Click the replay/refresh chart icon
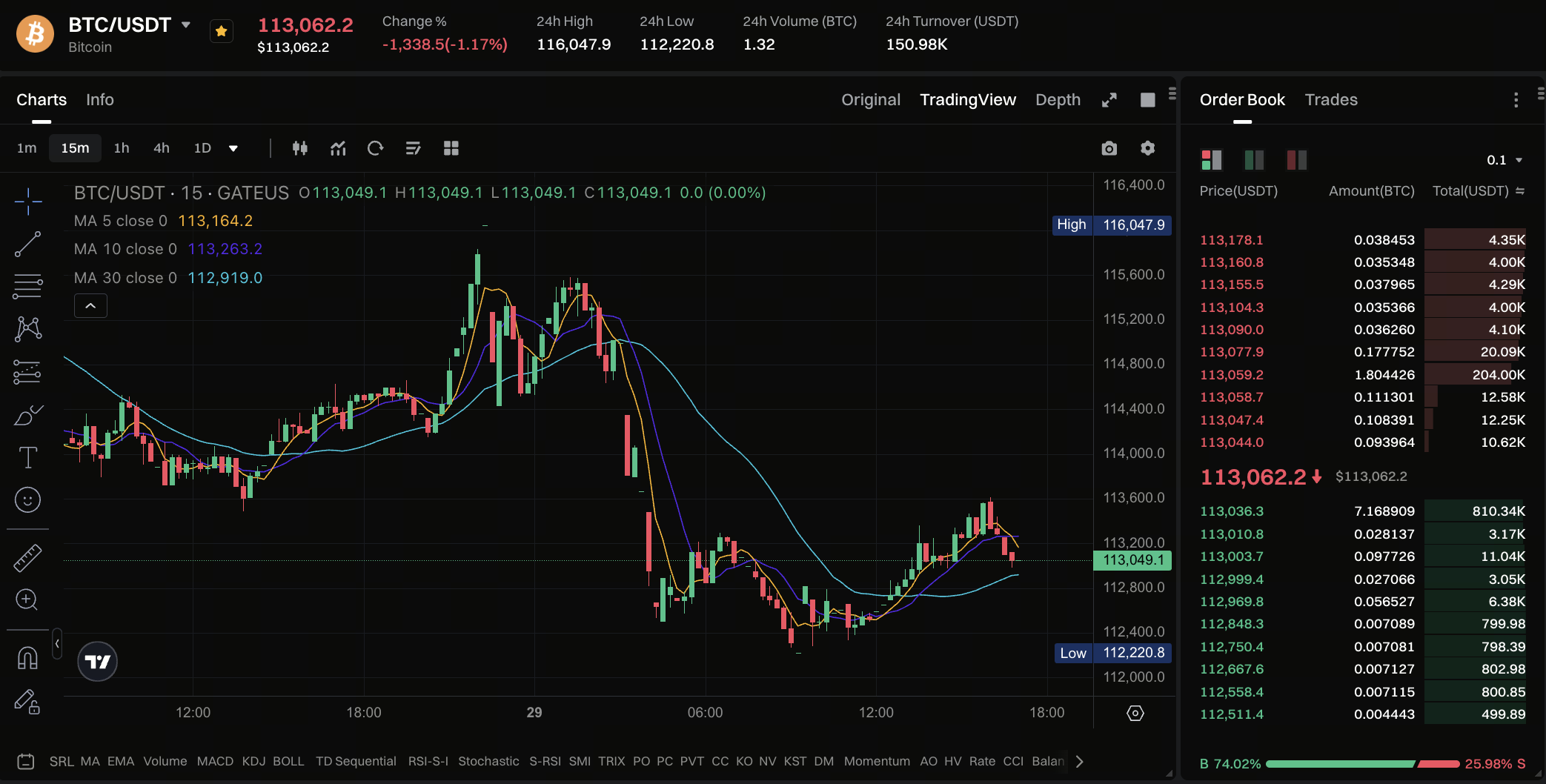The width and height of the screenshot is (1546, 784). pos(375,148)
